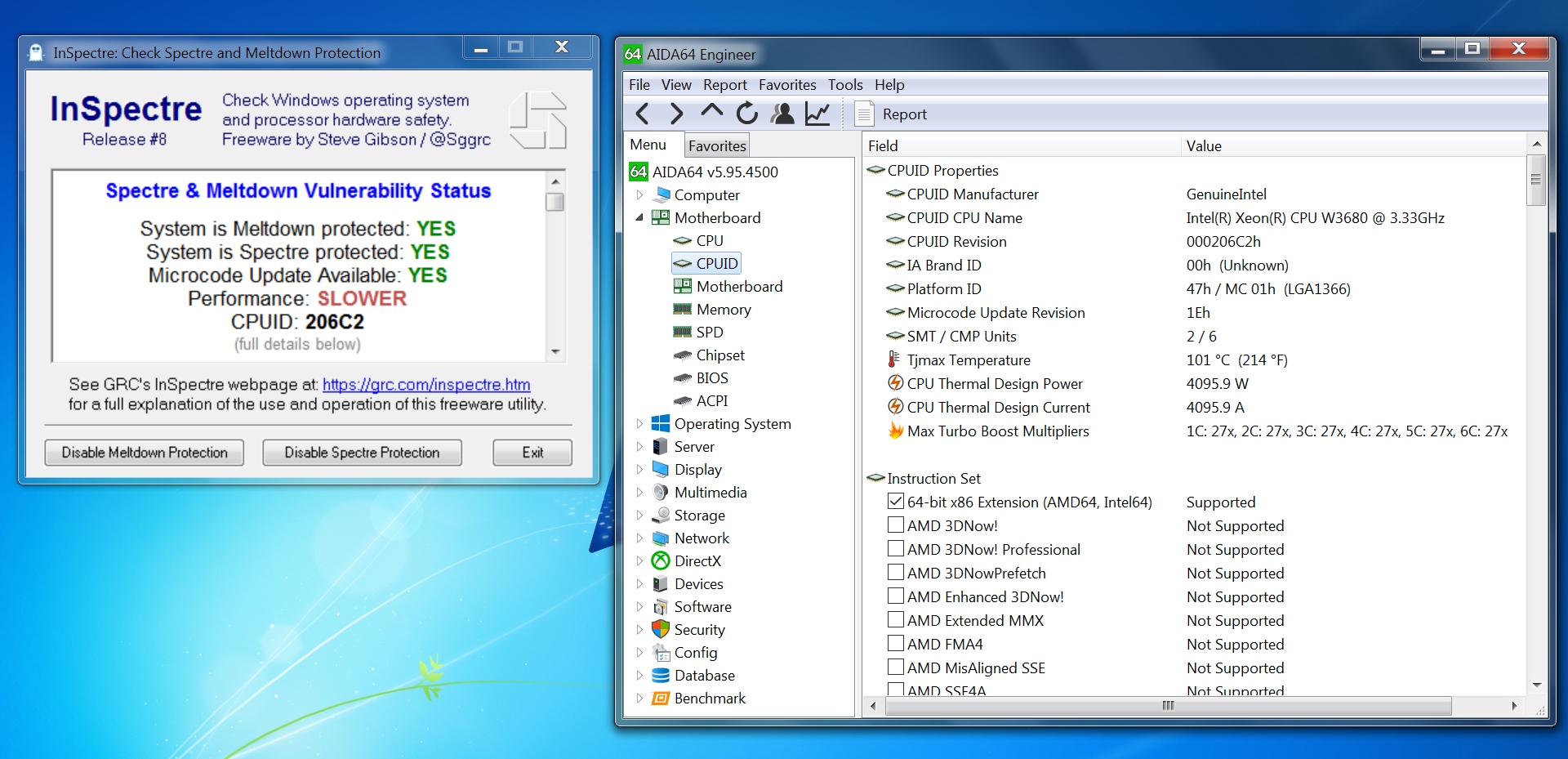1568x759 pixels.
Task: Go forward with AIDA64 forward arrow
Action: 676,114
